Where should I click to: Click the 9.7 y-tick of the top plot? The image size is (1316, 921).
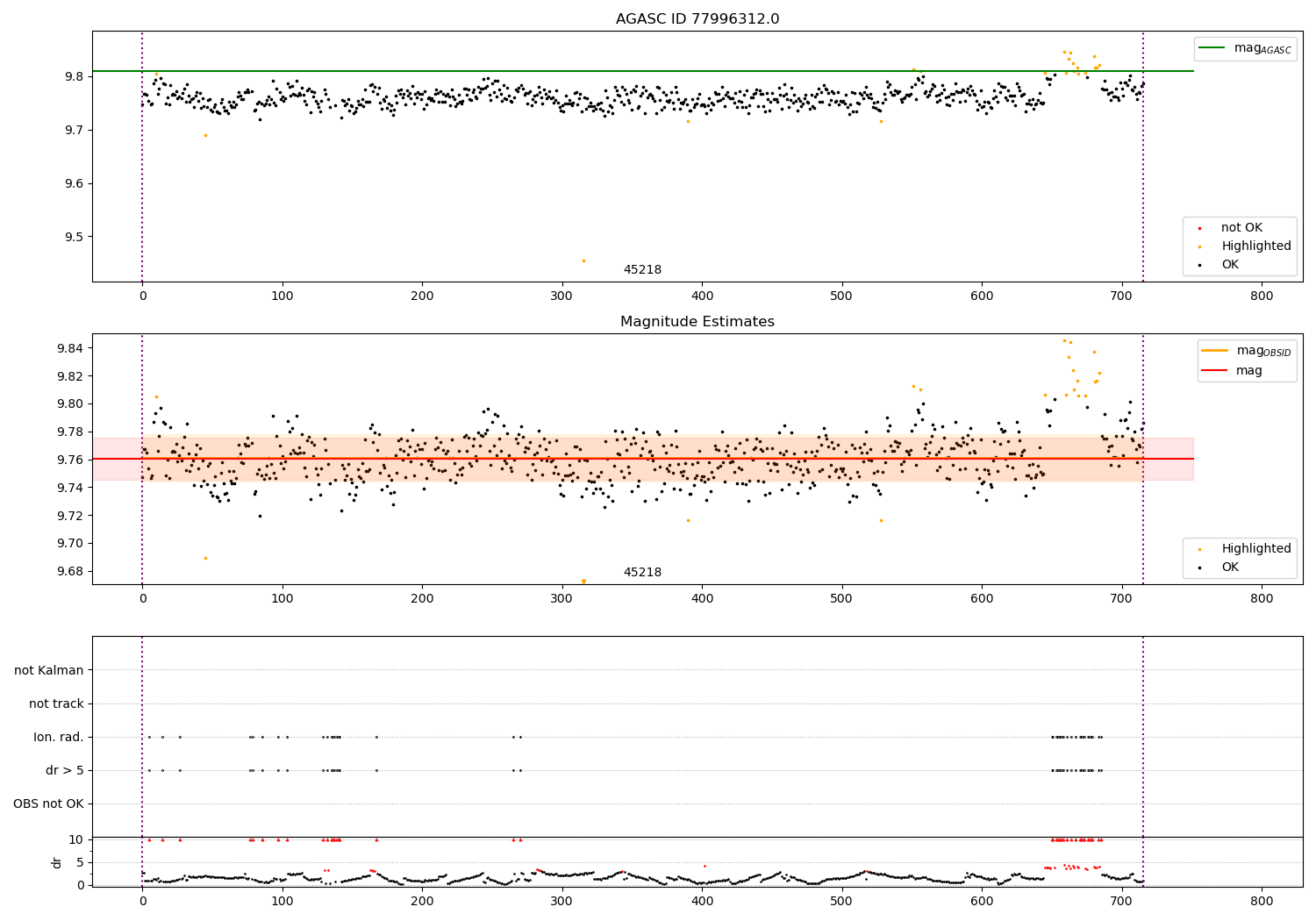75,131
